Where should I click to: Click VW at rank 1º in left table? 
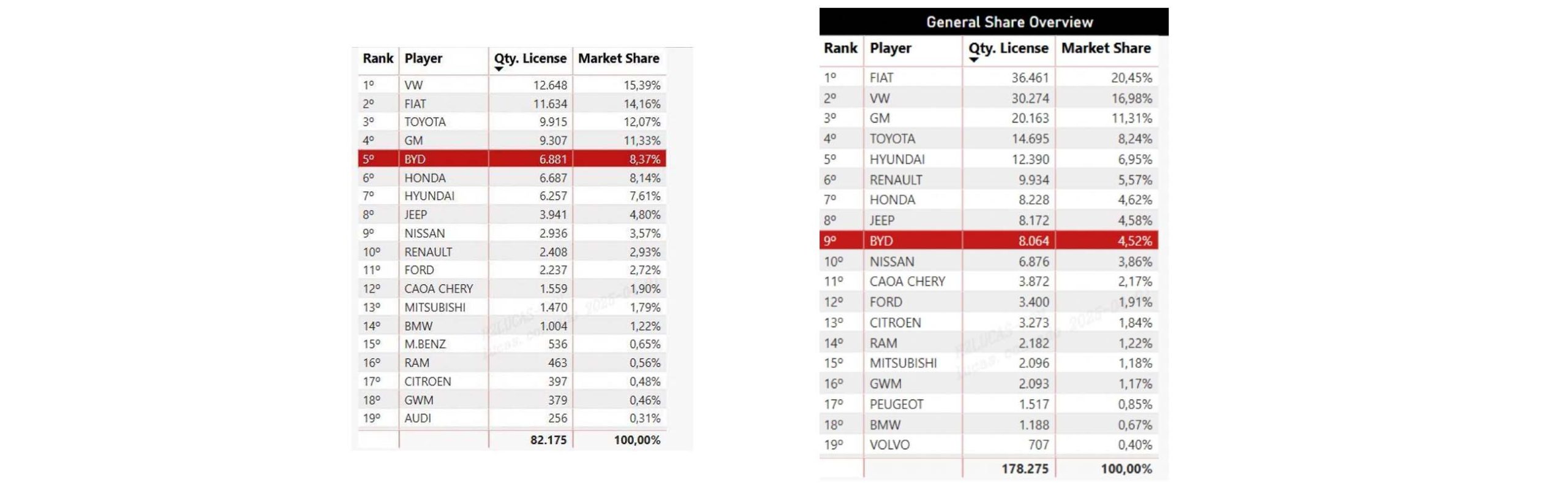pyautogui.click(x=413, y=85)
